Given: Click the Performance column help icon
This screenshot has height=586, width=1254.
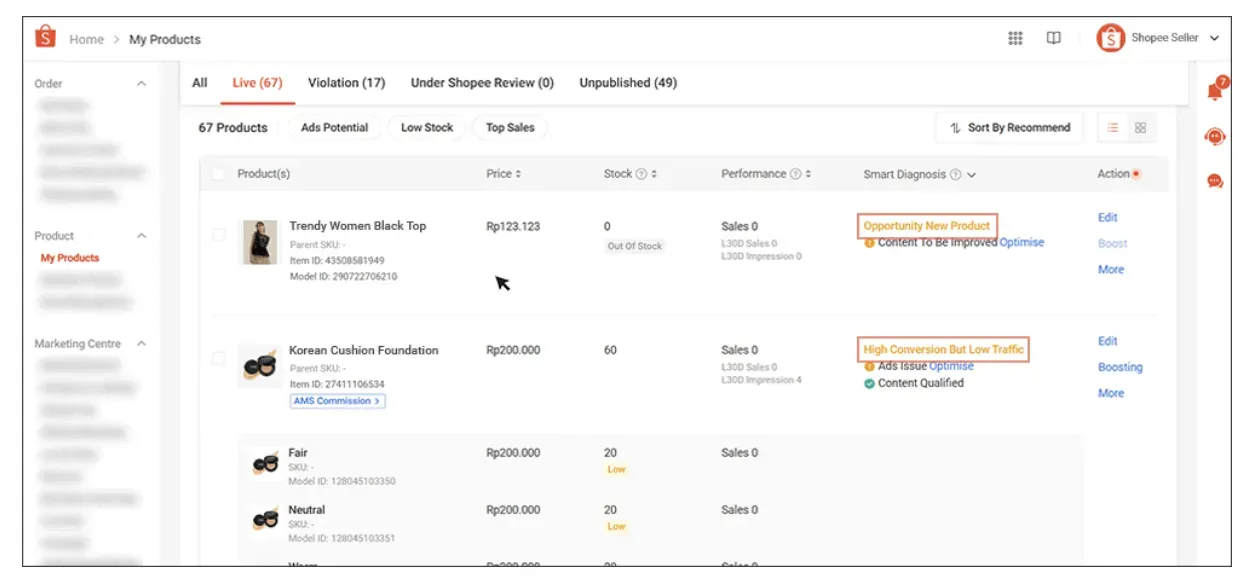Looking at the screenshot, I should click(x=795, y=174).
